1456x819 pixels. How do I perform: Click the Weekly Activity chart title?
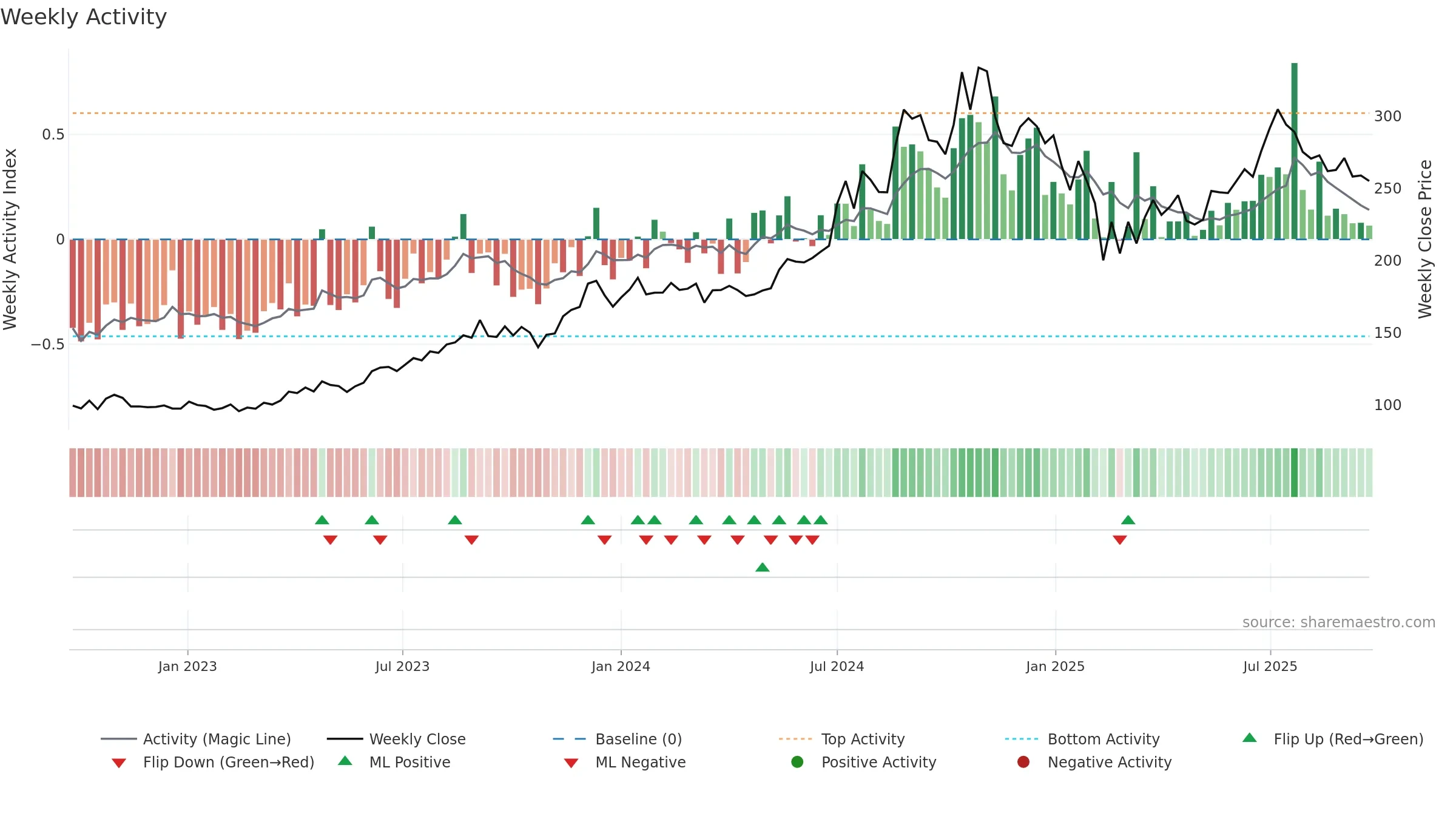pos(84,17)
